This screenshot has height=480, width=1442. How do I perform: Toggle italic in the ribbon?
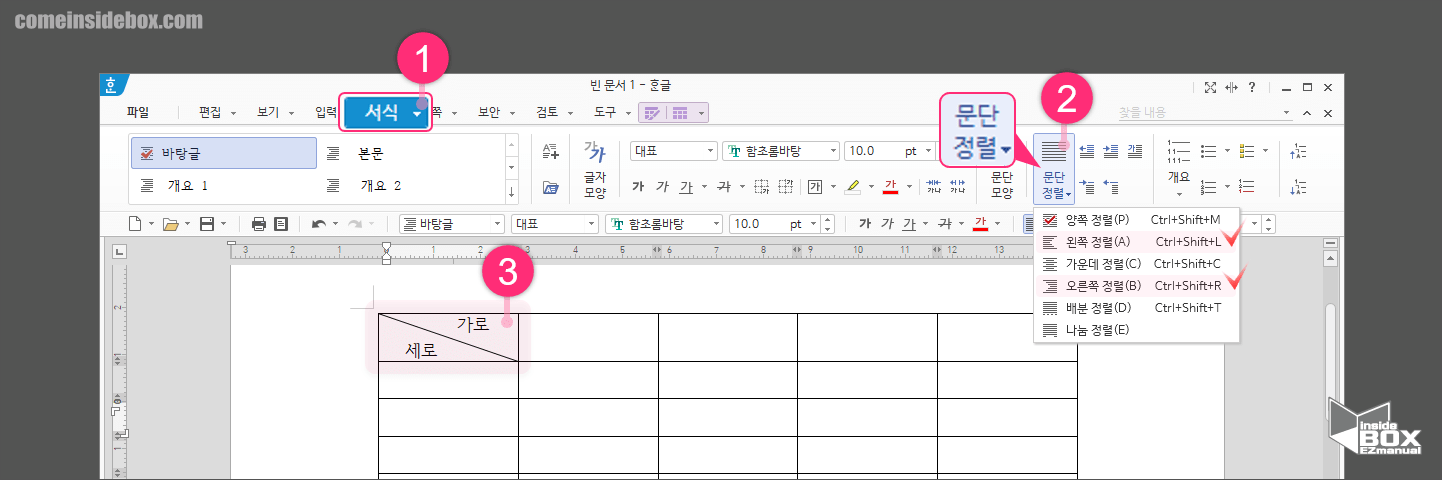coord(662,187)
